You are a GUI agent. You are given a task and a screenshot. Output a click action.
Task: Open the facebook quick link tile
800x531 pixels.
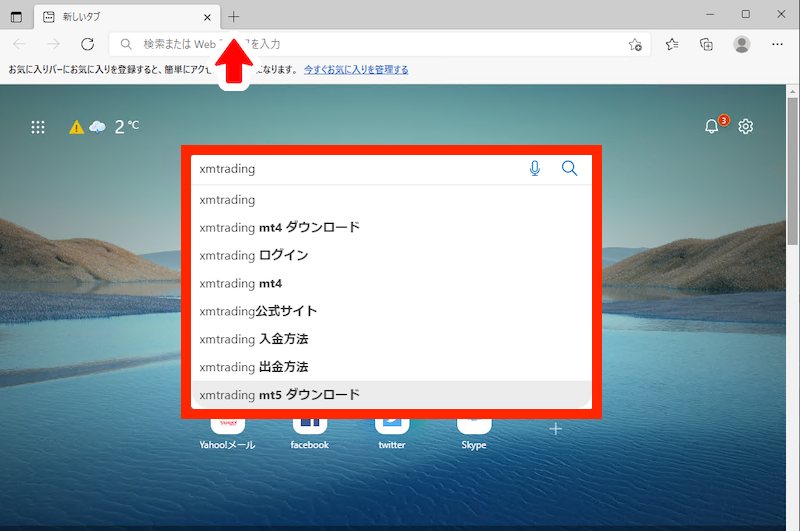310,434
